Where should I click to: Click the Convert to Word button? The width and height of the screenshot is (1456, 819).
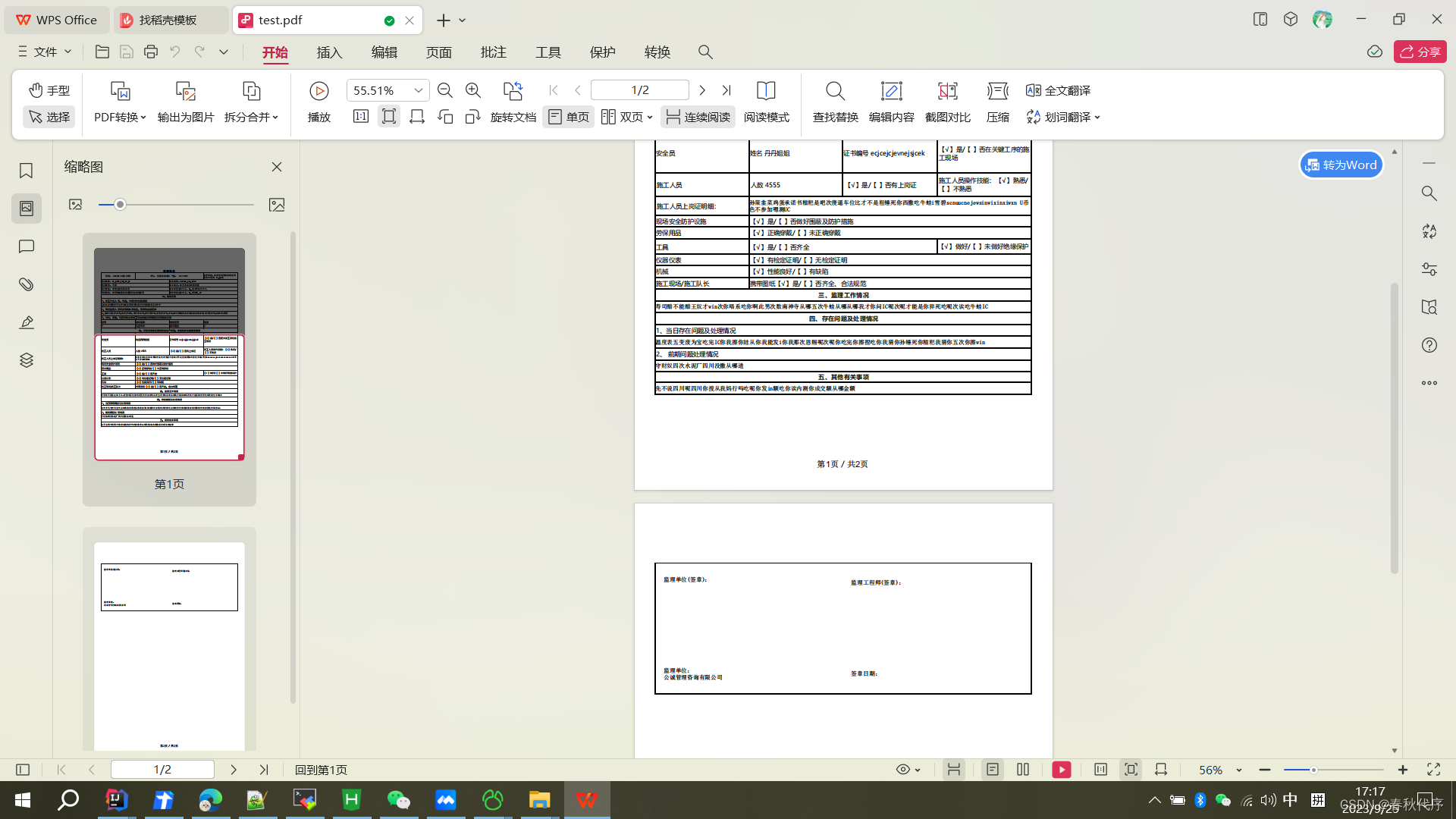coord(1341,165)
